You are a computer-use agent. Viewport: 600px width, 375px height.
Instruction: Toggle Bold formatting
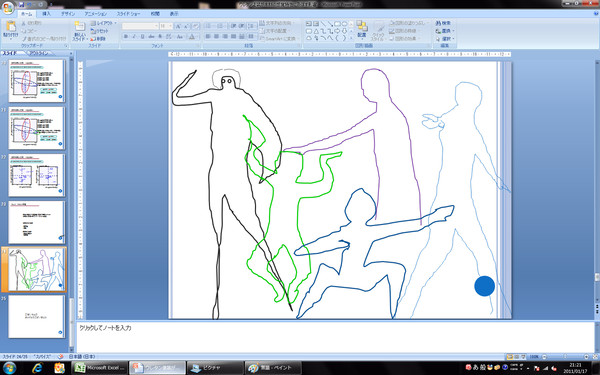[x=126, y=37]
